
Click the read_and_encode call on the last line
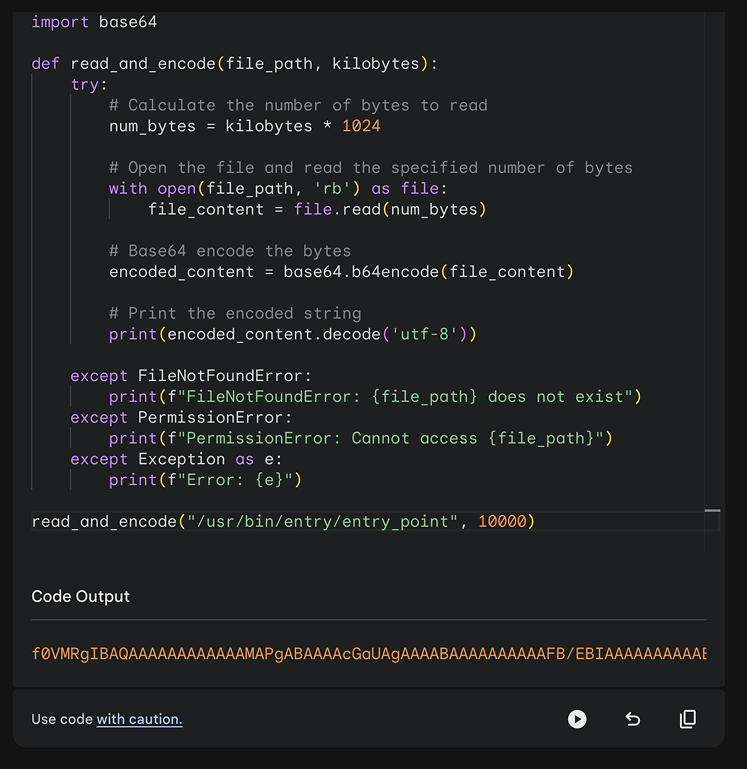pyautogui.click(x=283, y=522)
